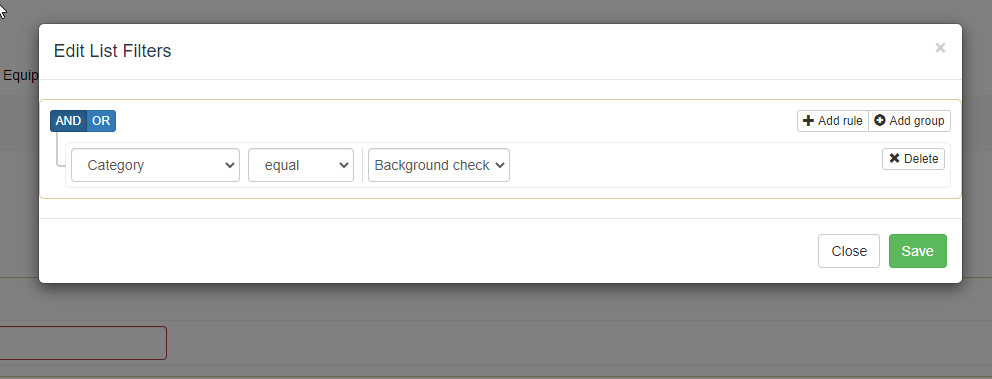The width and height of the screenshot is (992, 379).
Task: Click the Close button in the dialog footer
Action: tap(849, 251)
